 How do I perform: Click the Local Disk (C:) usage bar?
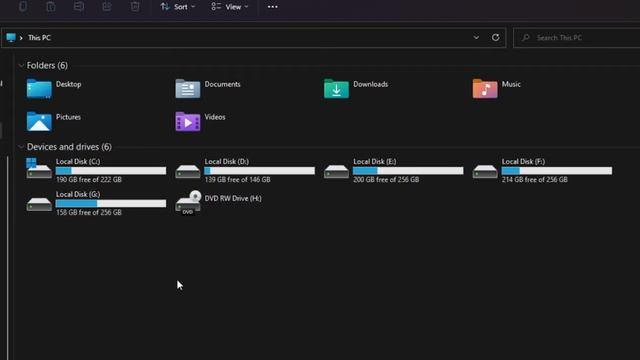click(x=111, y=171)
